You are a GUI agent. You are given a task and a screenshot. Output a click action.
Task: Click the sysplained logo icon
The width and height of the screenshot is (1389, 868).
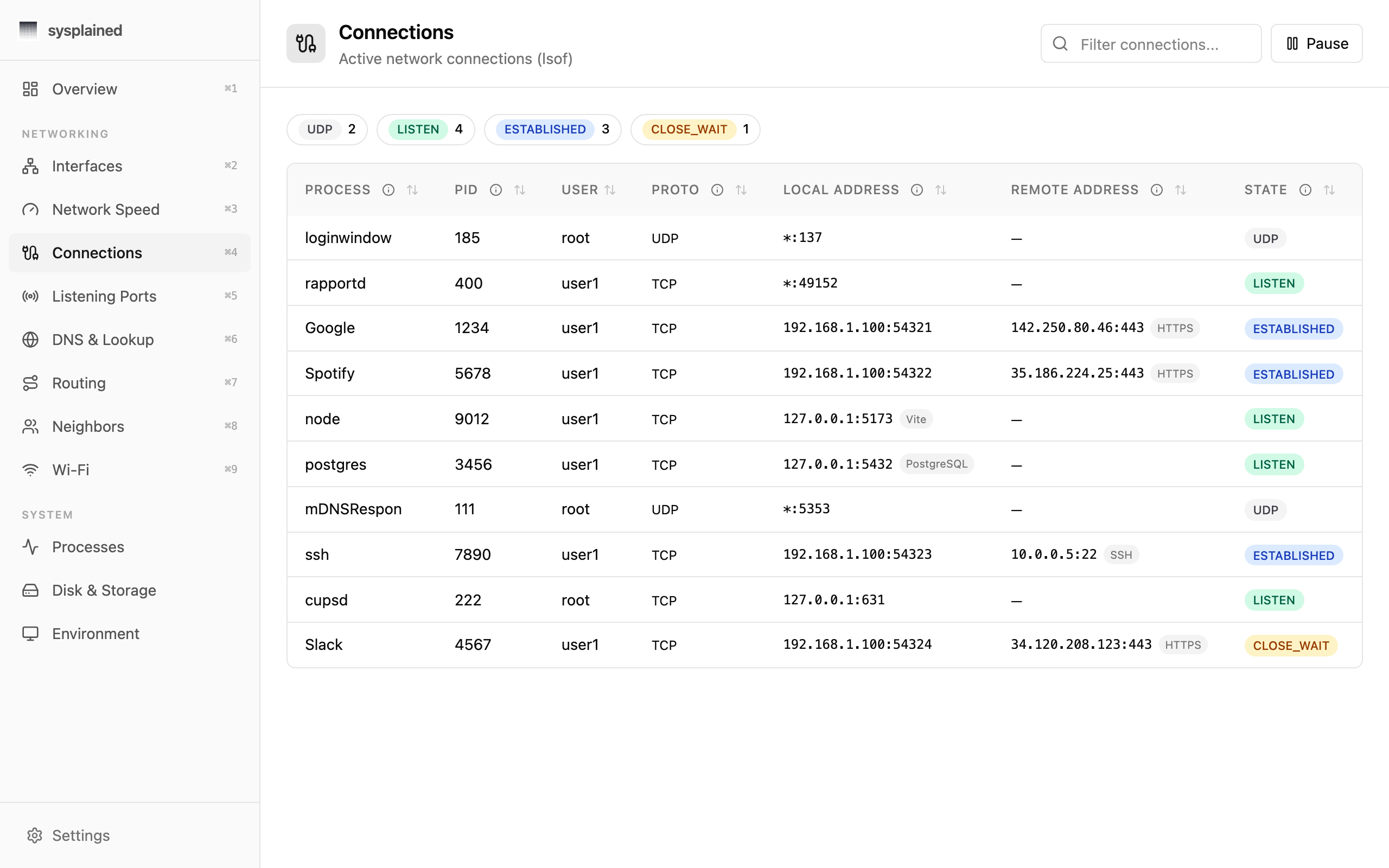tap(28, 30)
